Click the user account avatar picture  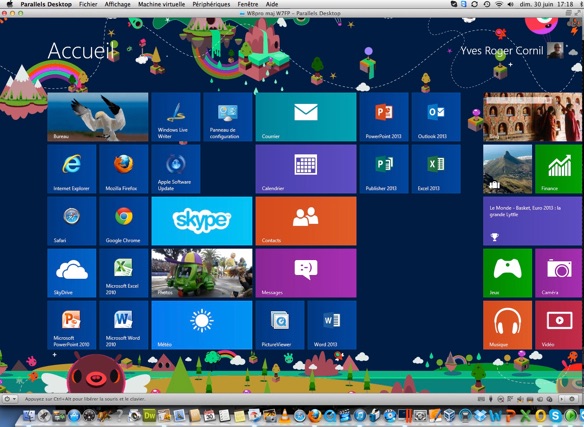click(x=555, y=50)
